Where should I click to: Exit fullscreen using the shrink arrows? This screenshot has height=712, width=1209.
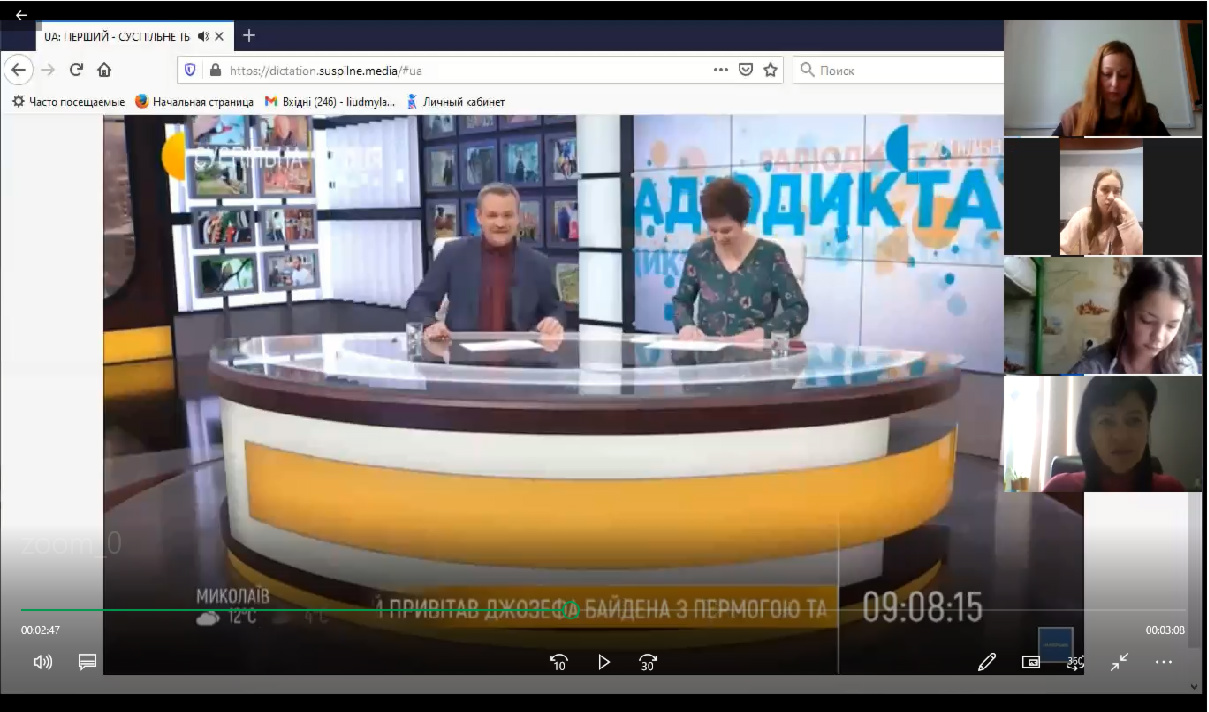click(x=1119, y=662)
